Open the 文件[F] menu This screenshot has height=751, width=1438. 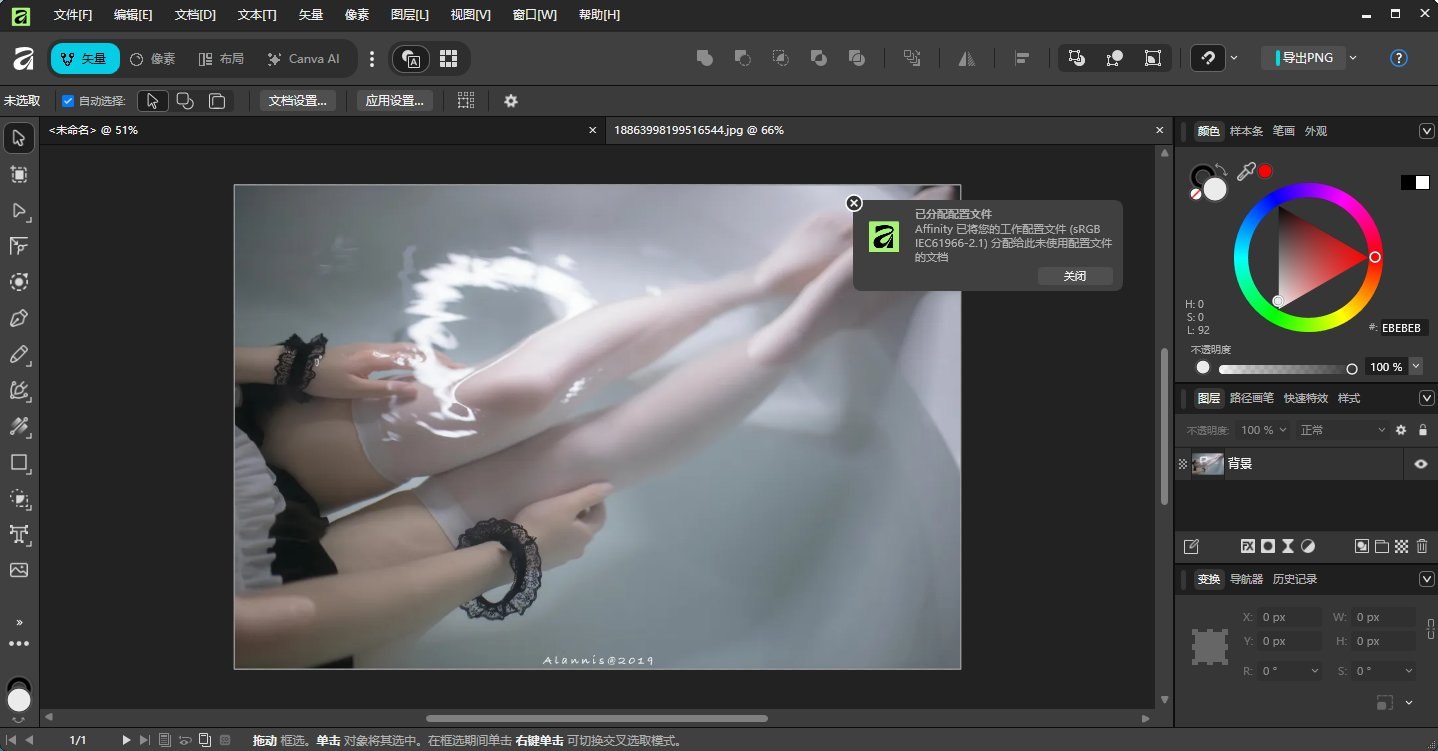pyautogui.click(x=73, y=15)
